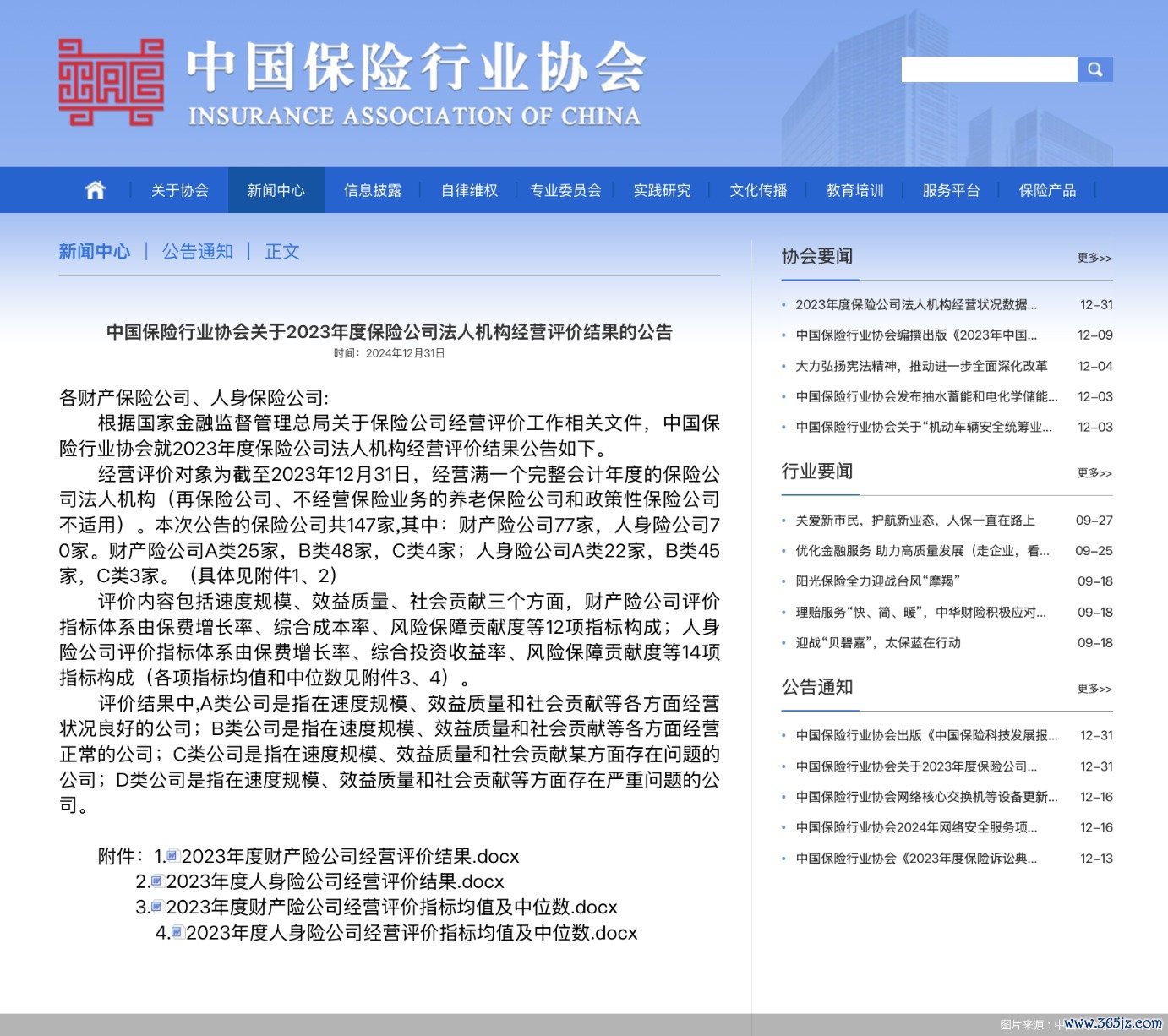
Task: Click docx icon for attachment 4
Action: click(177, 932)
